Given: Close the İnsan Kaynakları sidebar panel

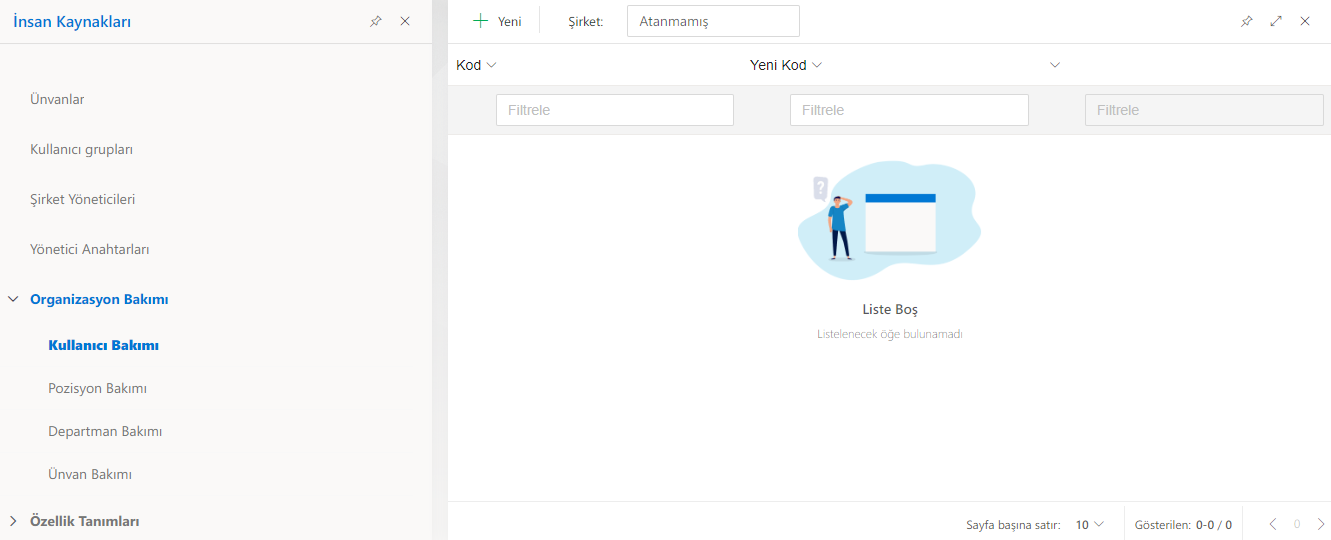Looking at the screenshot, I should coord(405,21).
